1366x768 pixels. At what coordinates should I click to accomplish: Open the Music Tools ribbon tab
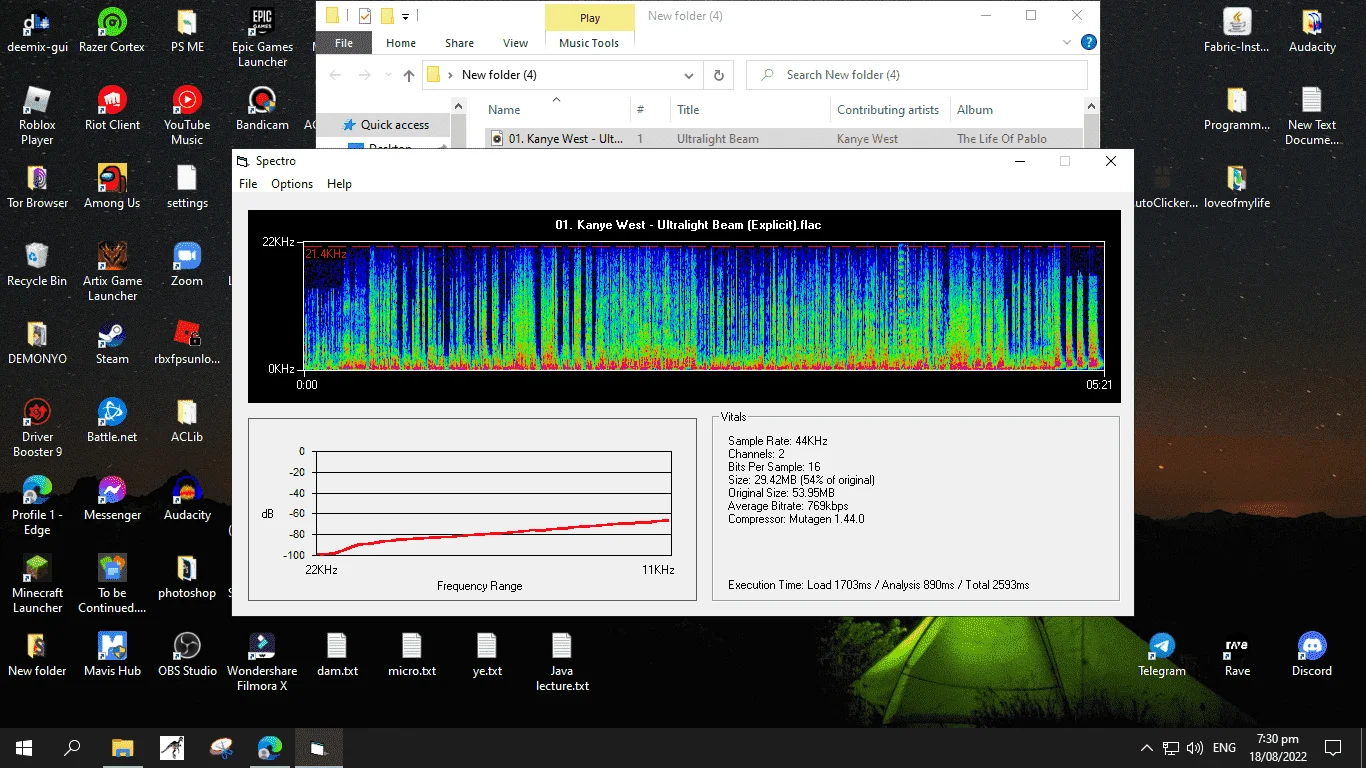(x=589, y=43)
